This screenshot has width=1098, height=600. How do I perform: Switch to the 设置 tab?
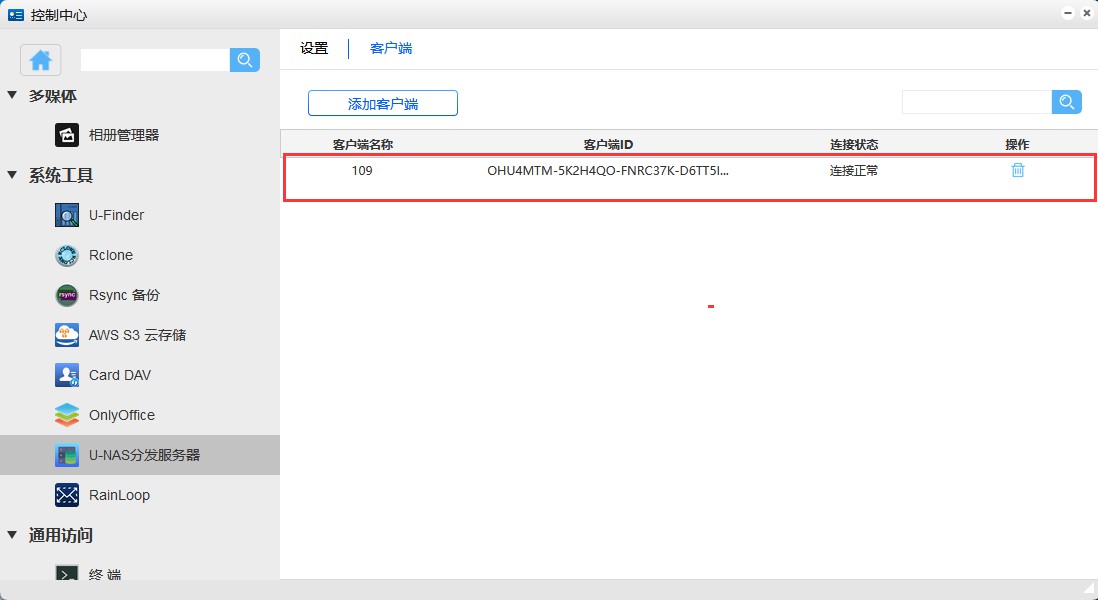coord(314,48)
